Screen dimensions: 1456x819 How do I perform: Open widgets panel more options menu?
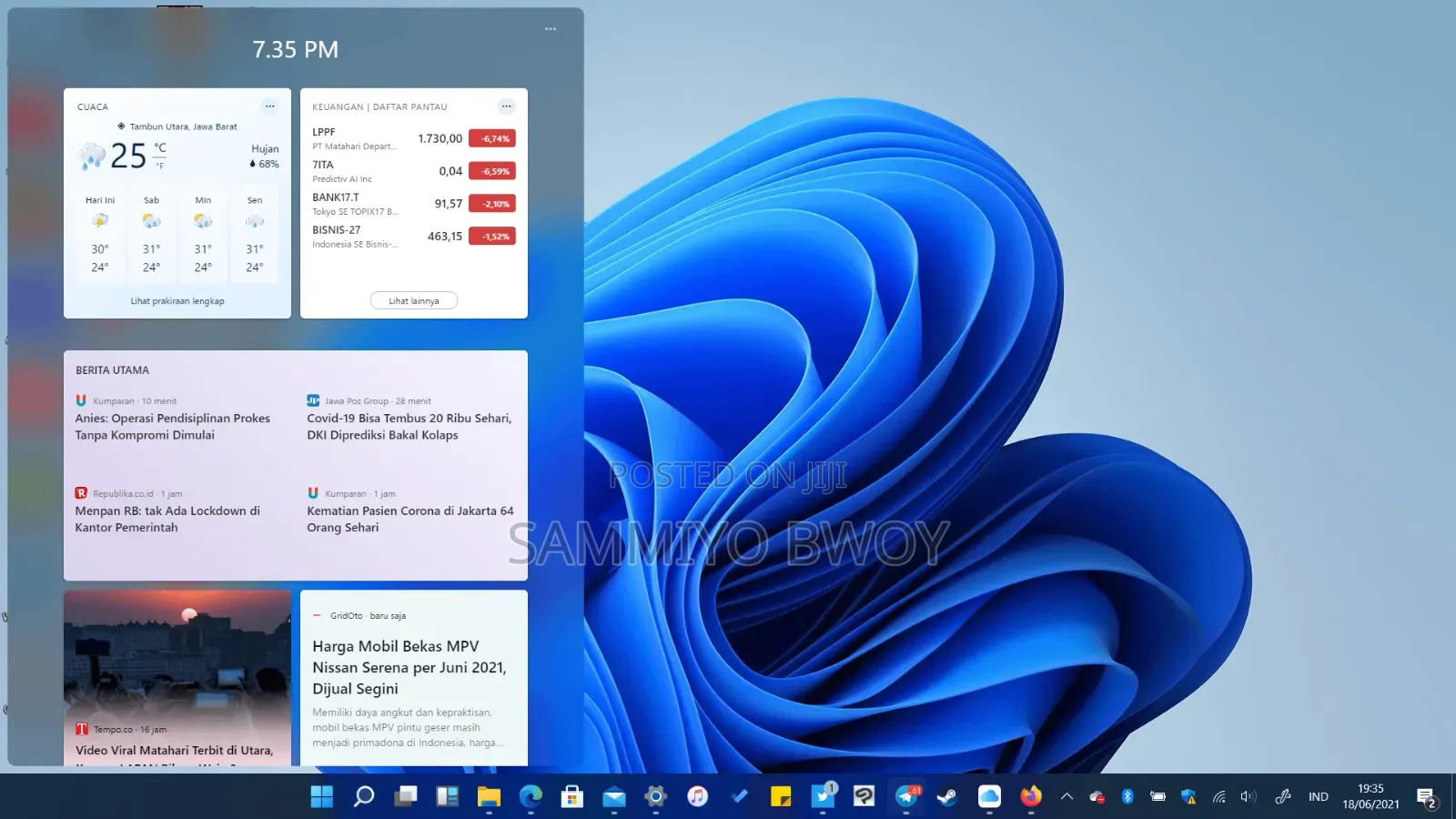coord(551,29)
